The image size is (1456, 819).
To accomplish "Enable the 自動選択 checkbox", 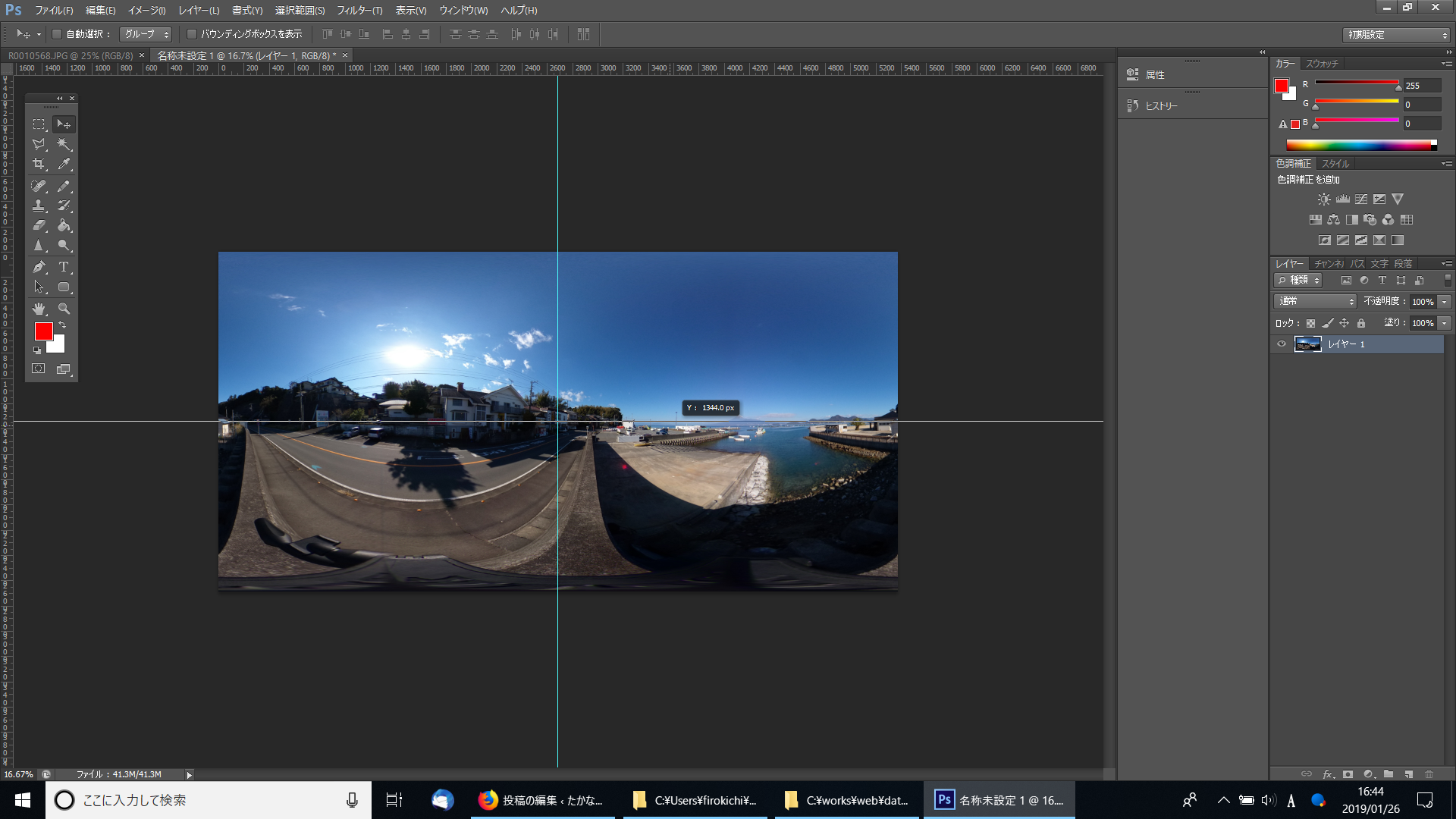I will 57,34.
